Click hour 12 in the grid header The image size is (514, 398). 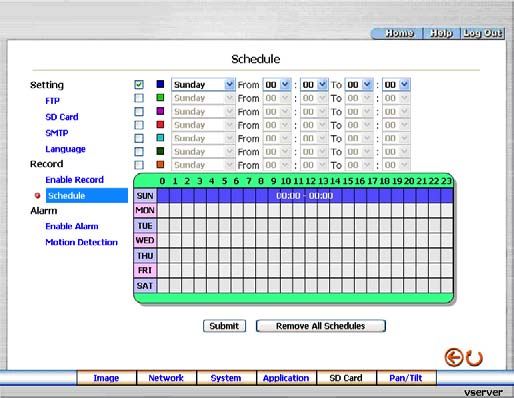click(311, 181)
